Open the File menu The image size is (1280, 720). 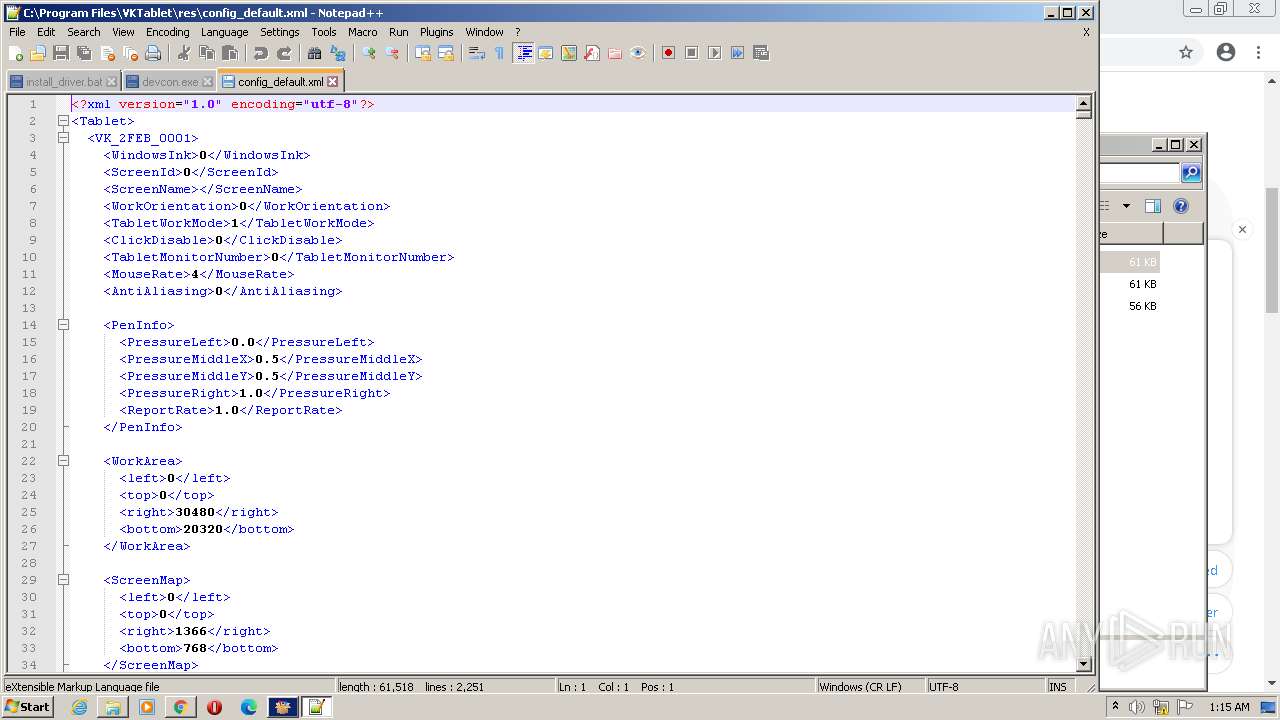coord(17,32)
